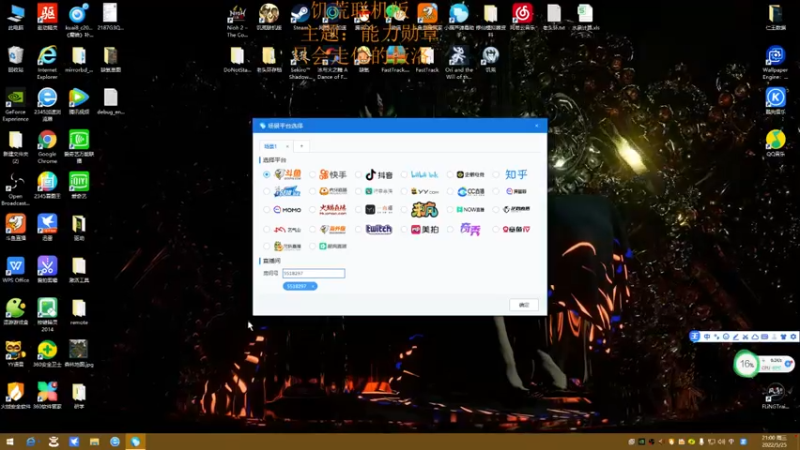Select the Kuaishou (快手) platform radio button
800x450 pixels.
pyautogui.click(x=312, y=174)
